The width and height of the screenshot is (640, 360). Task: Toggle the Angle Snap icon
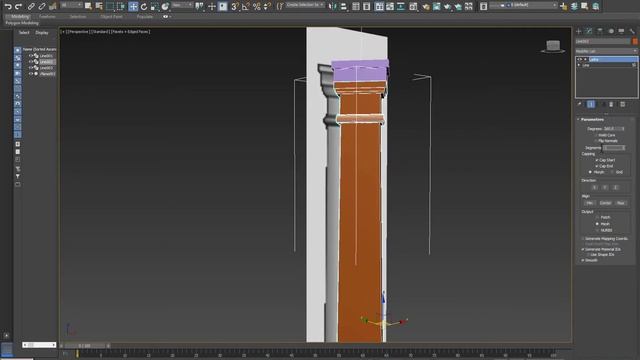[246, 6]
